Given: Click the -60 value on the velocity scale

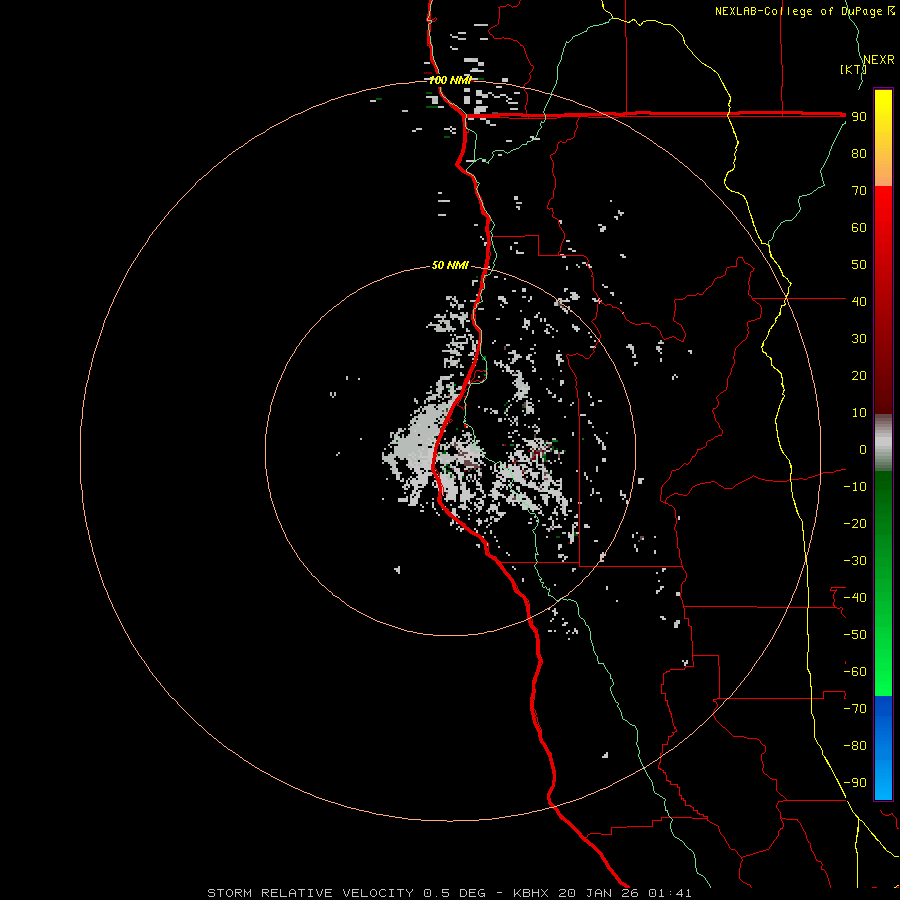Looking at the screenshot, I should (x=855, y=672).
